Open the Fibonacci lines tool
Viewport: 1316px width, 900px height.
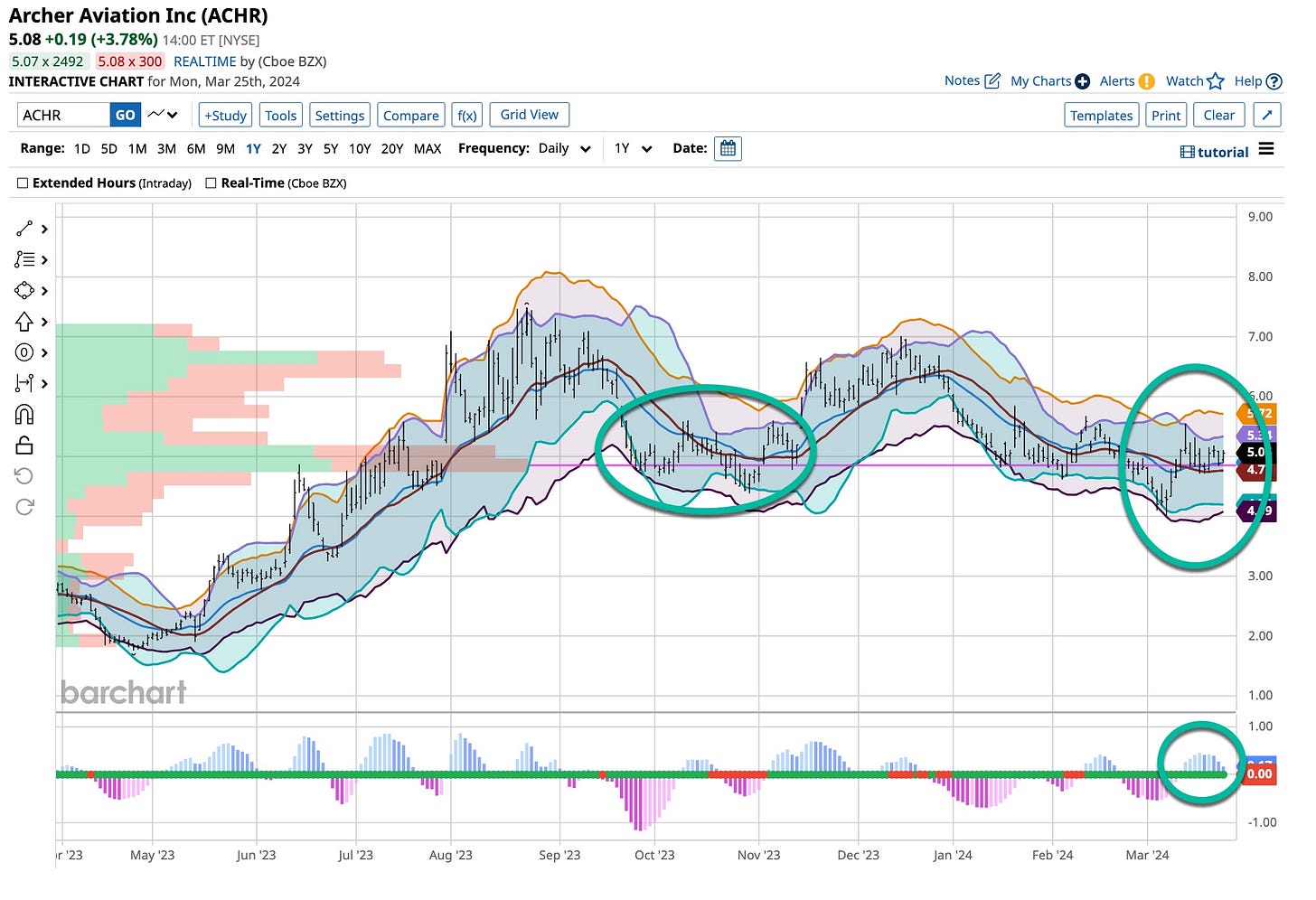24,259
